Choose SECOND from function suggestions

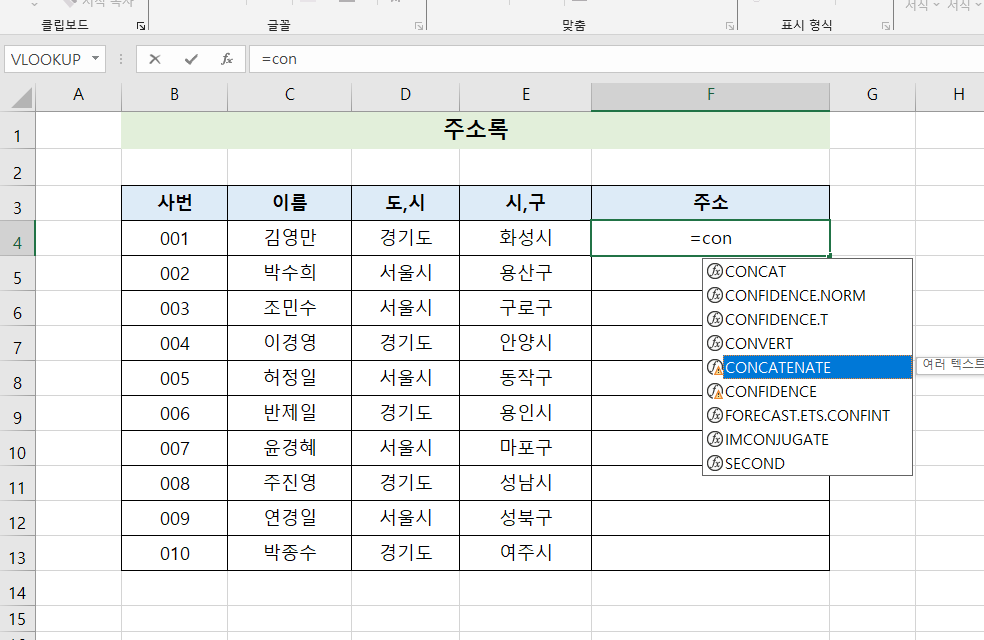click(807, 463)
